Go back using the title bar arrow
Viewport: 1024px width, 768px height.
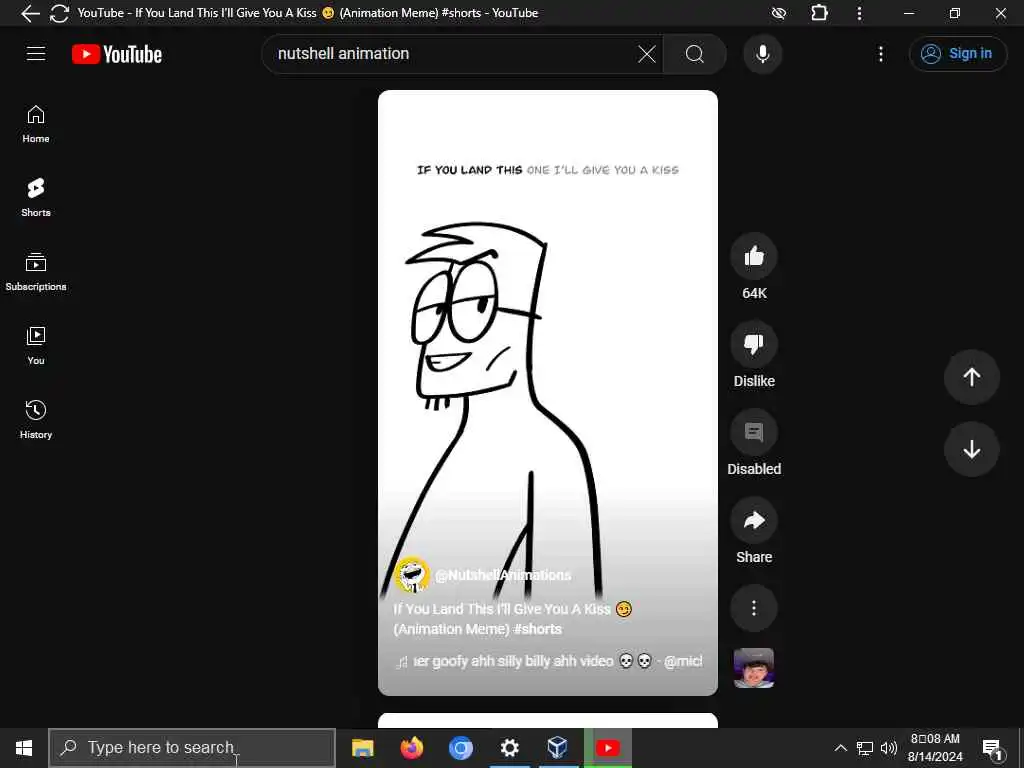coord(30,13)
